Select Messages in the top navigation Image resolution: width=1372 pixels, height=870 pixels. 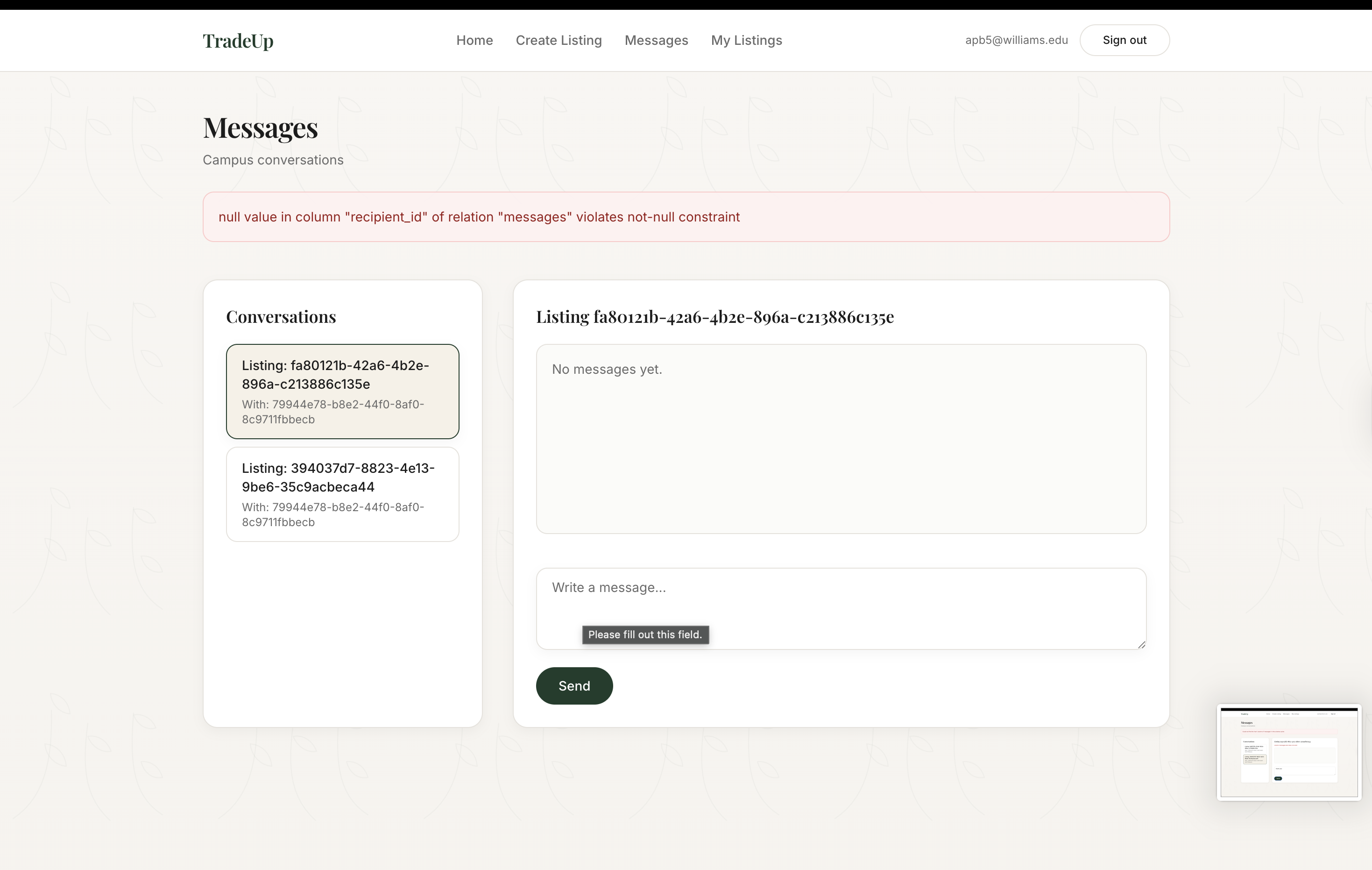pyautogui.click(x=656, y=41)
